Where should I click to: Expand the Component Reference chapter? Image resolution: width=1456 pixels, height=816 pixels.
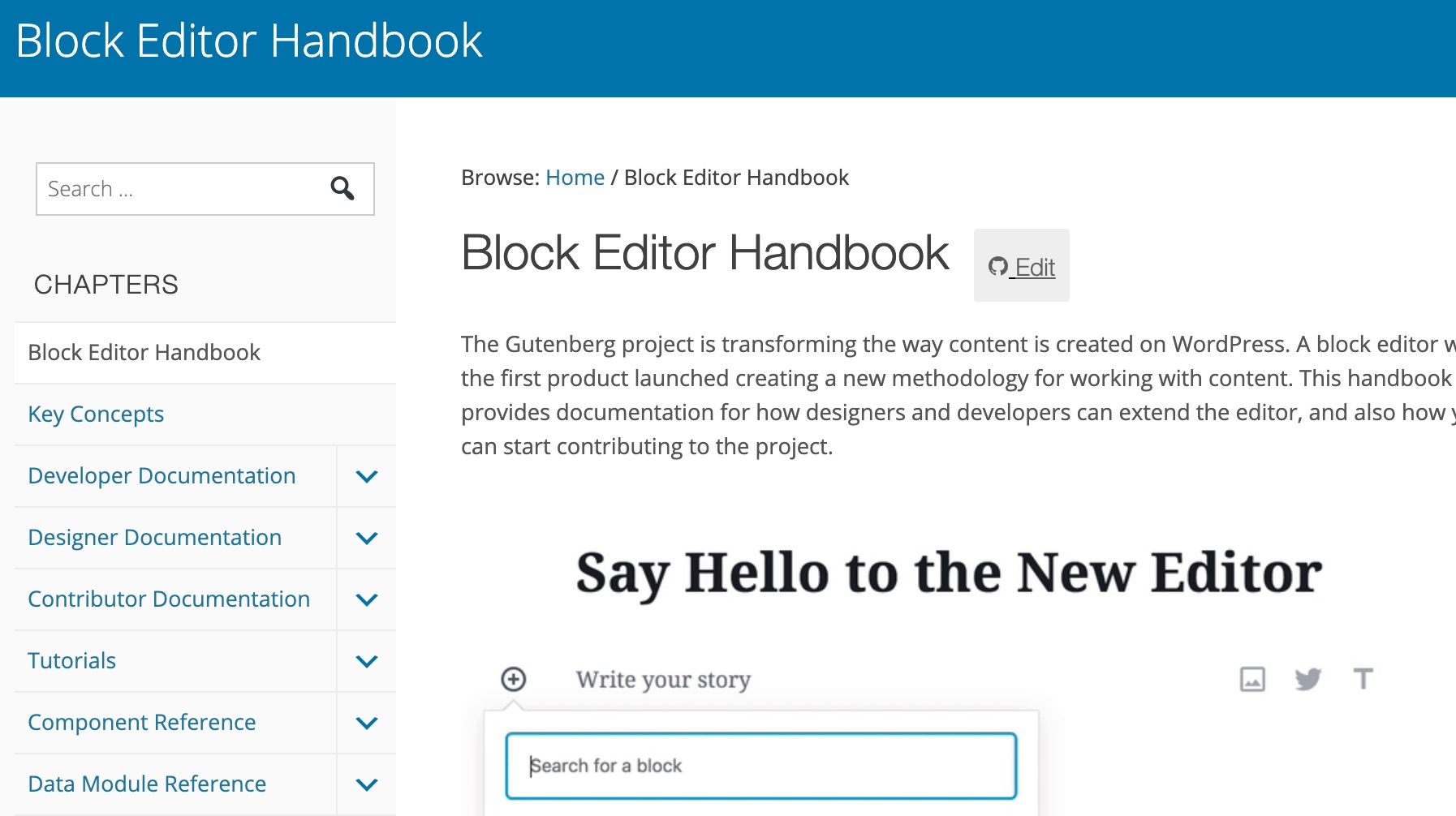click(367, 723)
